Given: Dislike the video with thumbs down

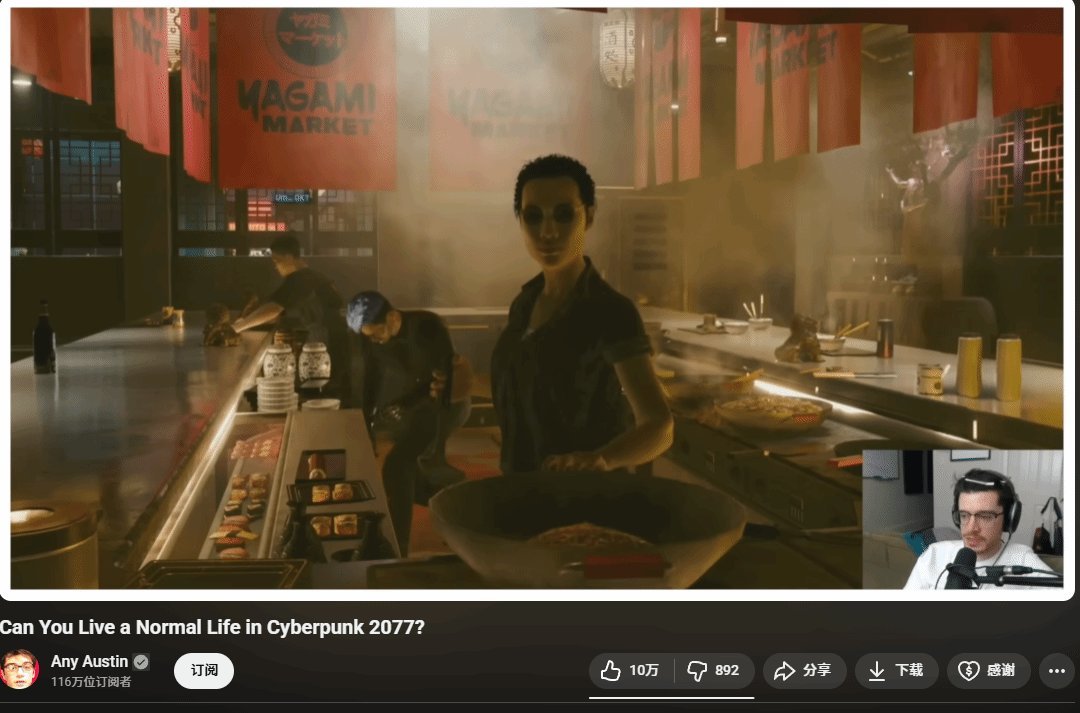Looking at the screenshot, I should coord(714,670).
